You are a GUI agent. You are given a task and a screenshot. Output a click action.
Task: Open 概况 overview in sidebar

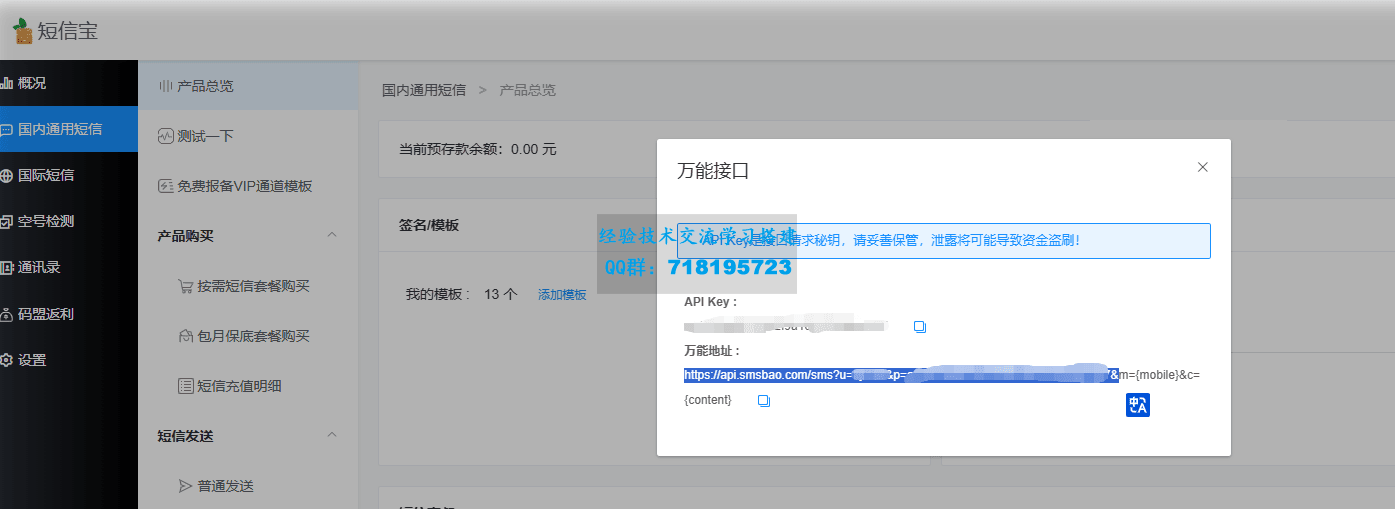pyautogui.click(x=32, y=83)
